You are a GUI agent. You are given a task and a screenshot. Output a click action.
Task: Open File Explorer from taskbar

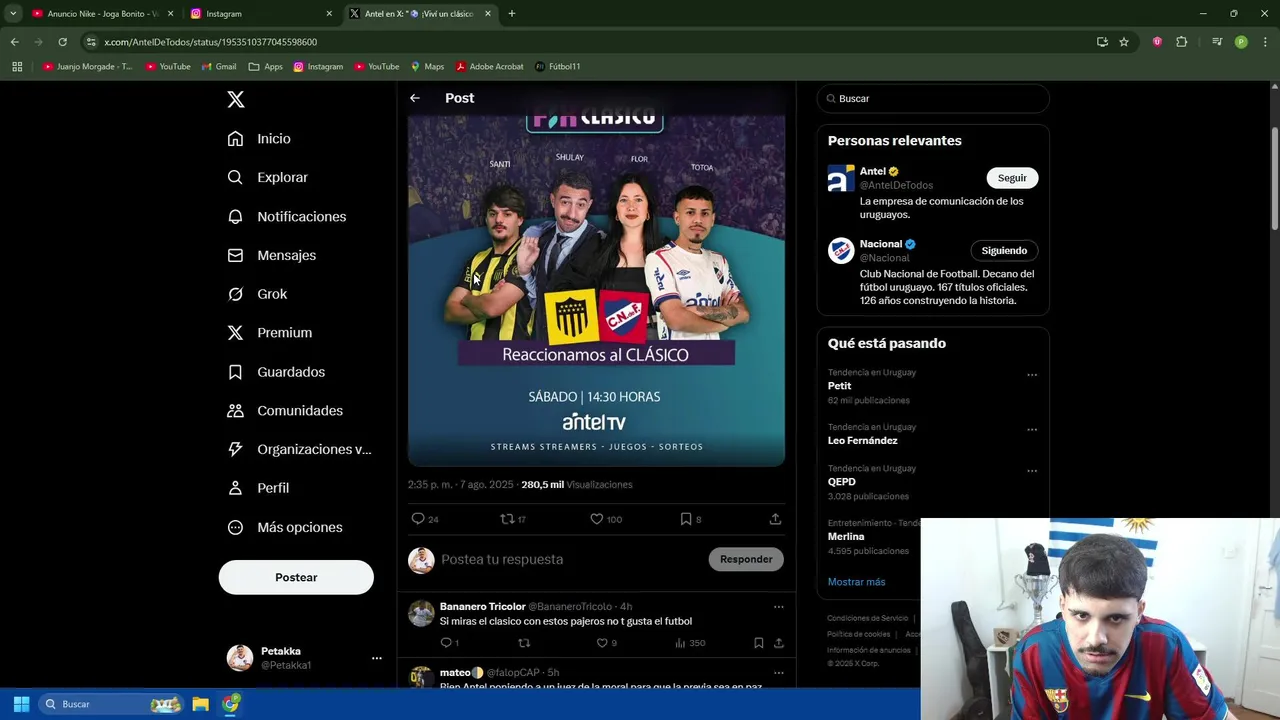[200, 704]
